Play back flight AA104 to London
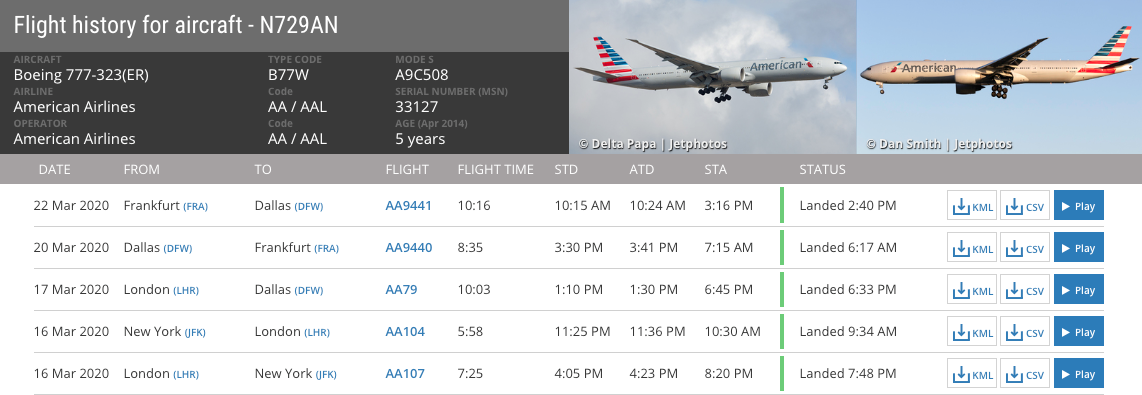The width and height of the screenshot is (1142, 395). pyautogui.click(x=1079, y=332)
